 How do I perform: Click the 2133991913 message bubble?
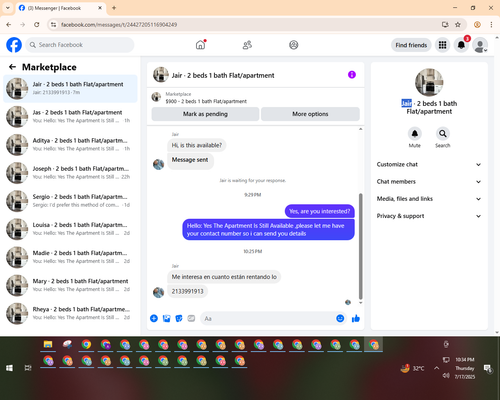coord(187,291)
